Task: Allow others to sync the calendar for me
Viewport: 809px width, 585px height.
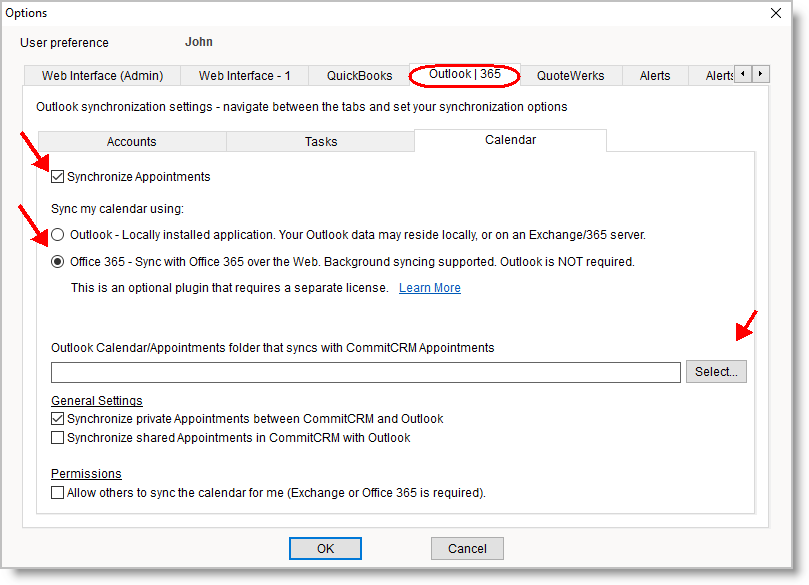Action: coord(58,493)
